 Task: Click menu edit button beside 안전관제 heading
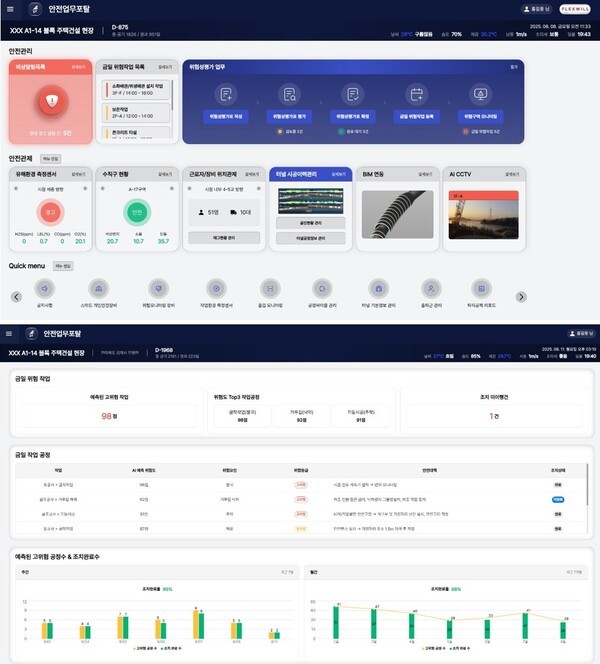(50, 158)
